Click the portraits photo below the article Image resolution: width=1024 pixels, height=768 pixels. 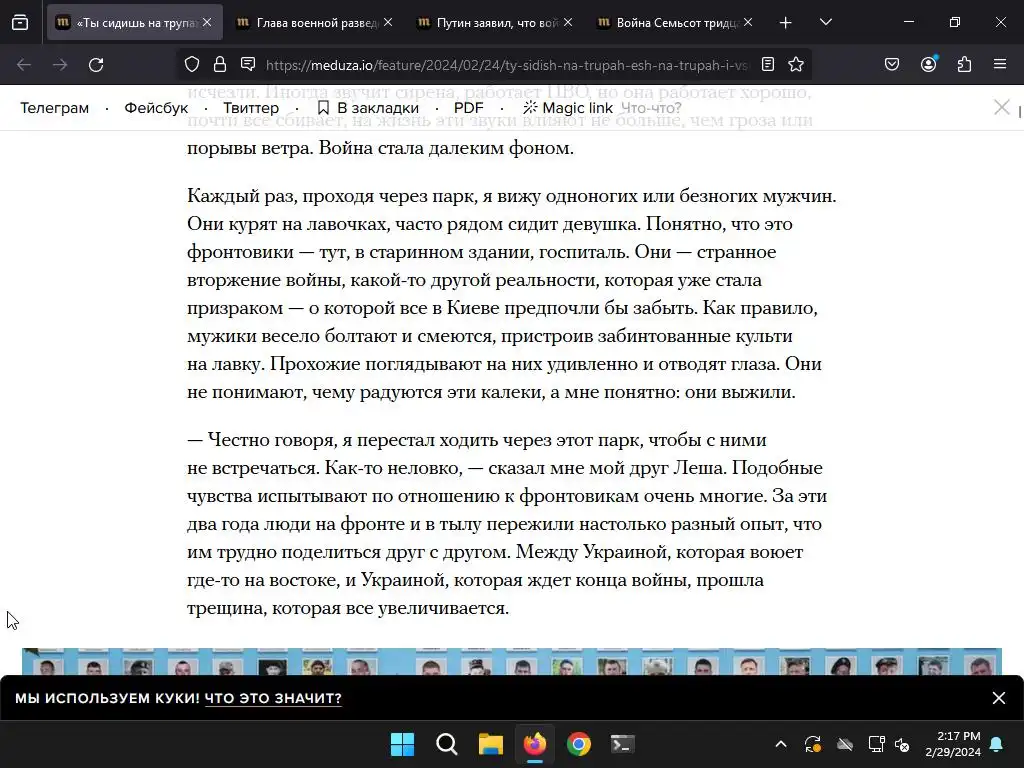512,661
